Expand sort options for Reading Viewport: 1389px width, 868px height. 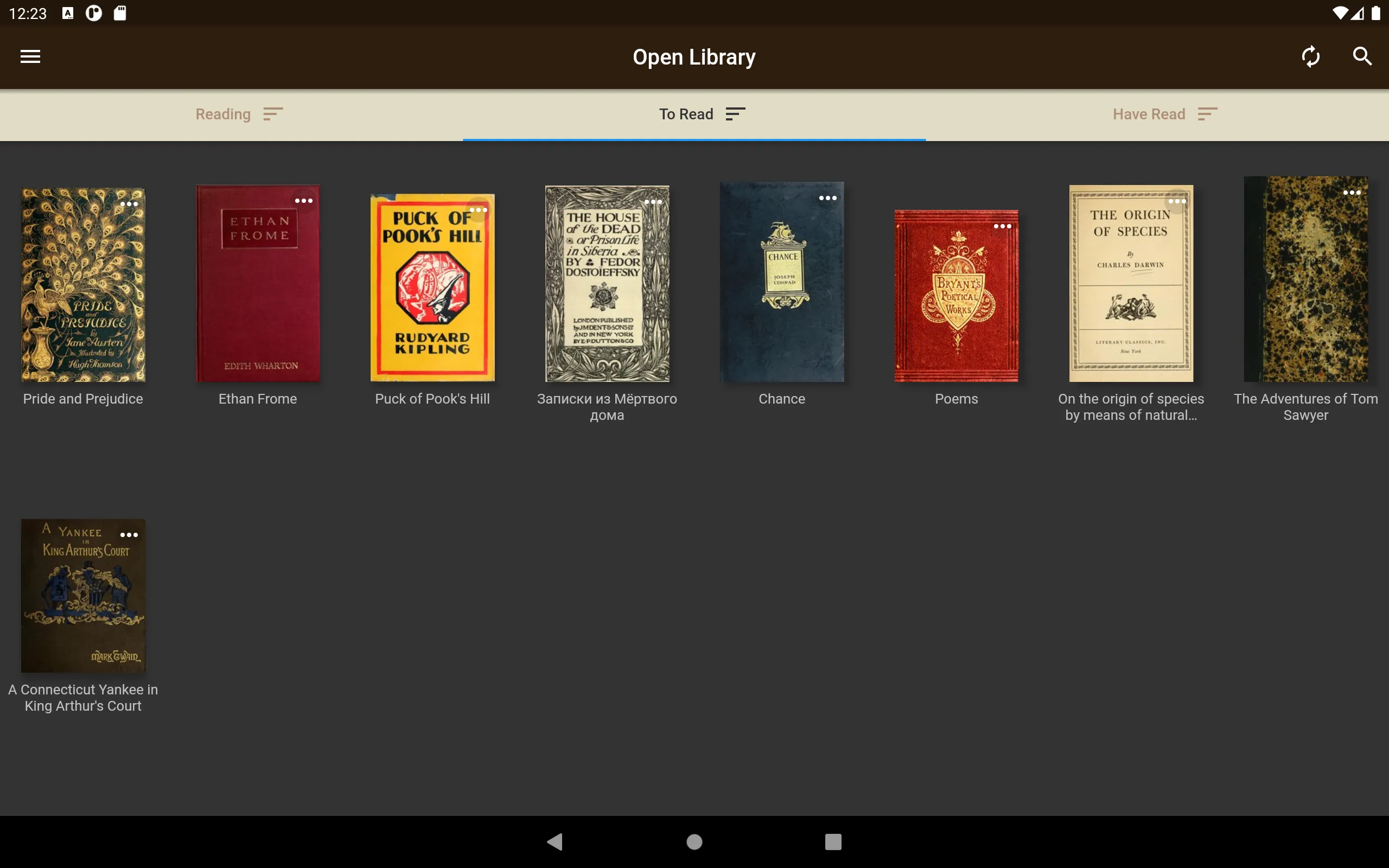point(273,114)
